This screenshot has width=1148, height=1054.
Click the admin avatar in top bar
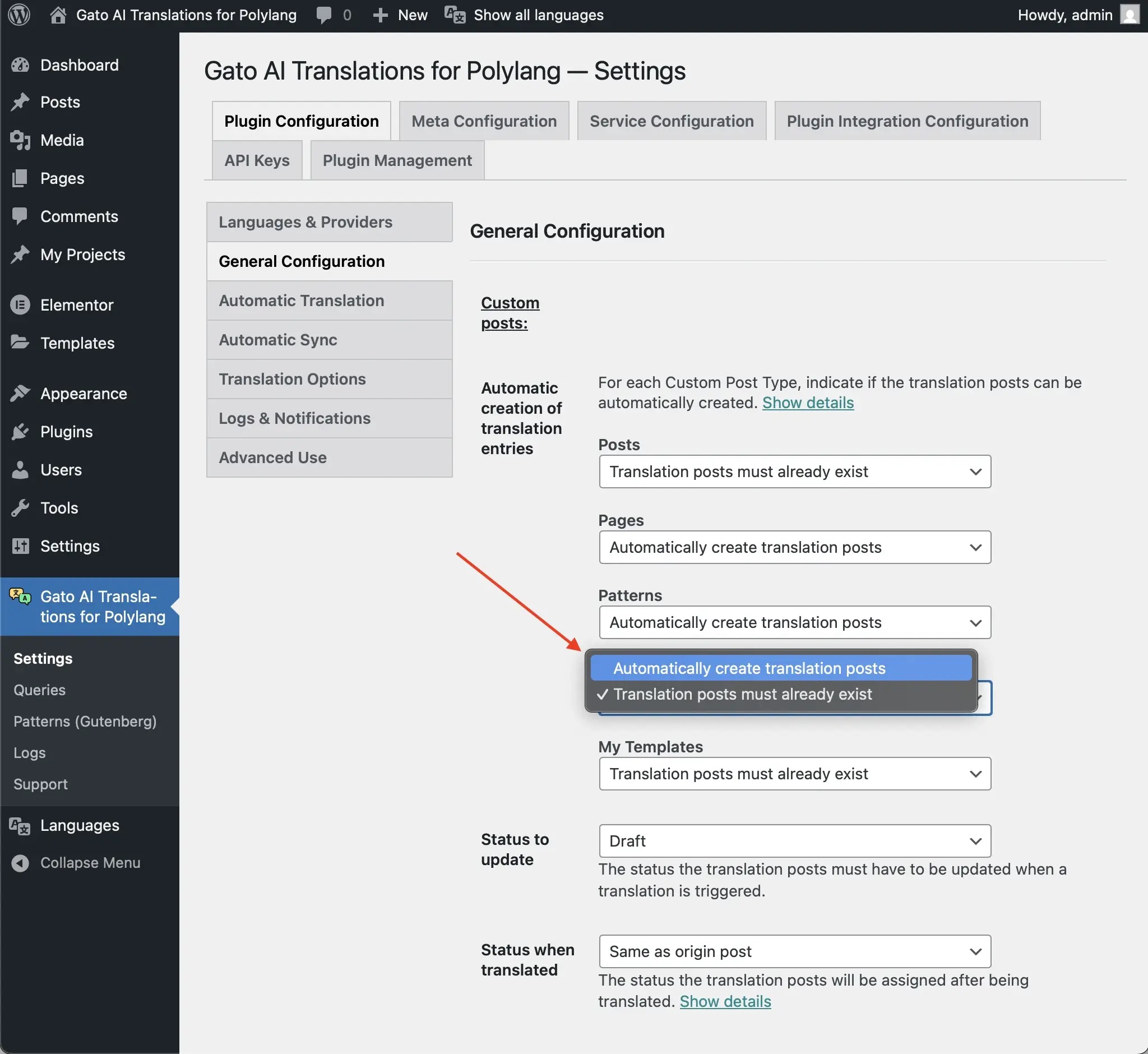pyautogui.click(x=1128, y=15)
